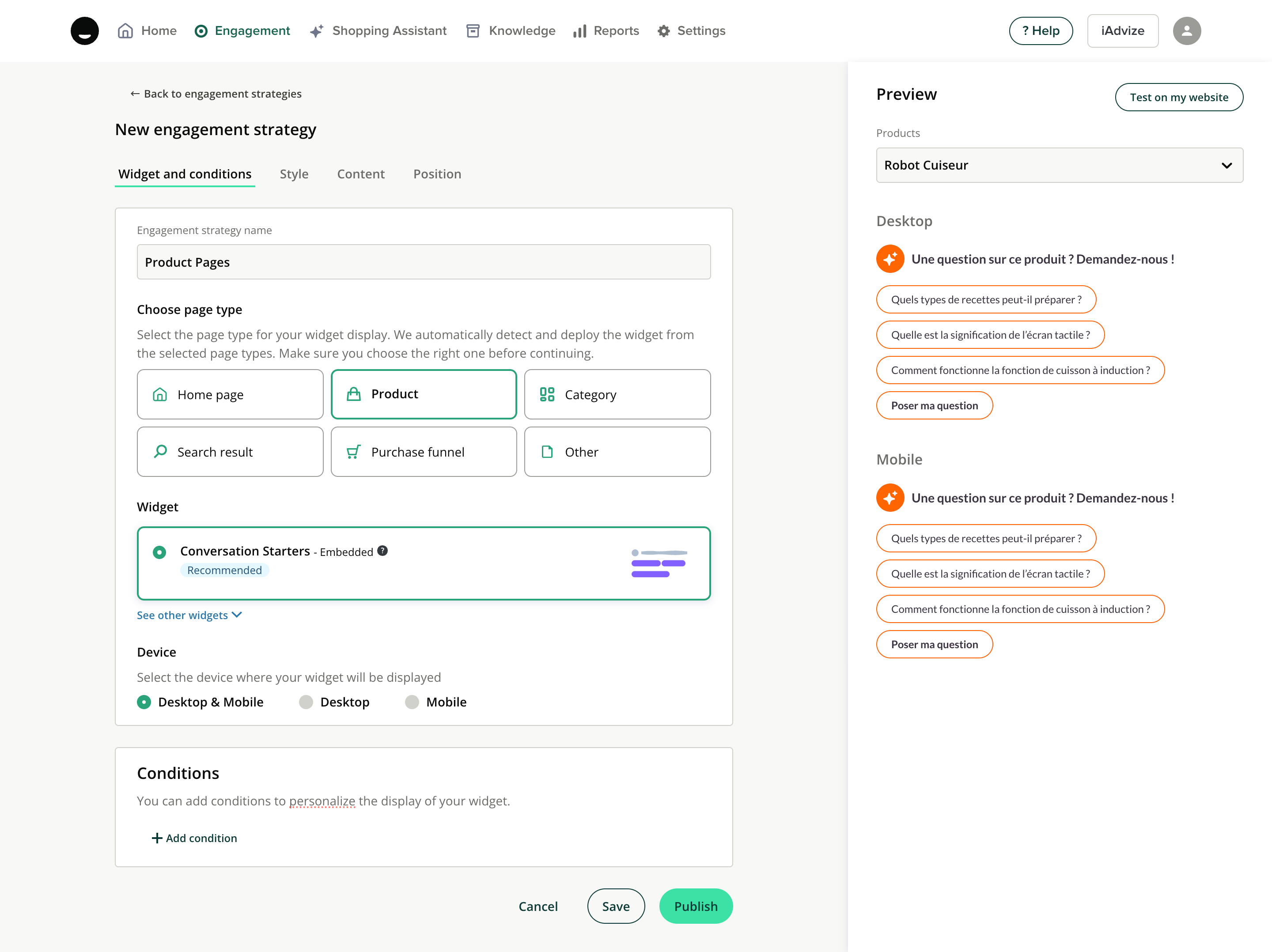Open the Robot Cuiseur products dropdown
The height and width of the screenshot is (952, 1272).
tap(1059, 166)
